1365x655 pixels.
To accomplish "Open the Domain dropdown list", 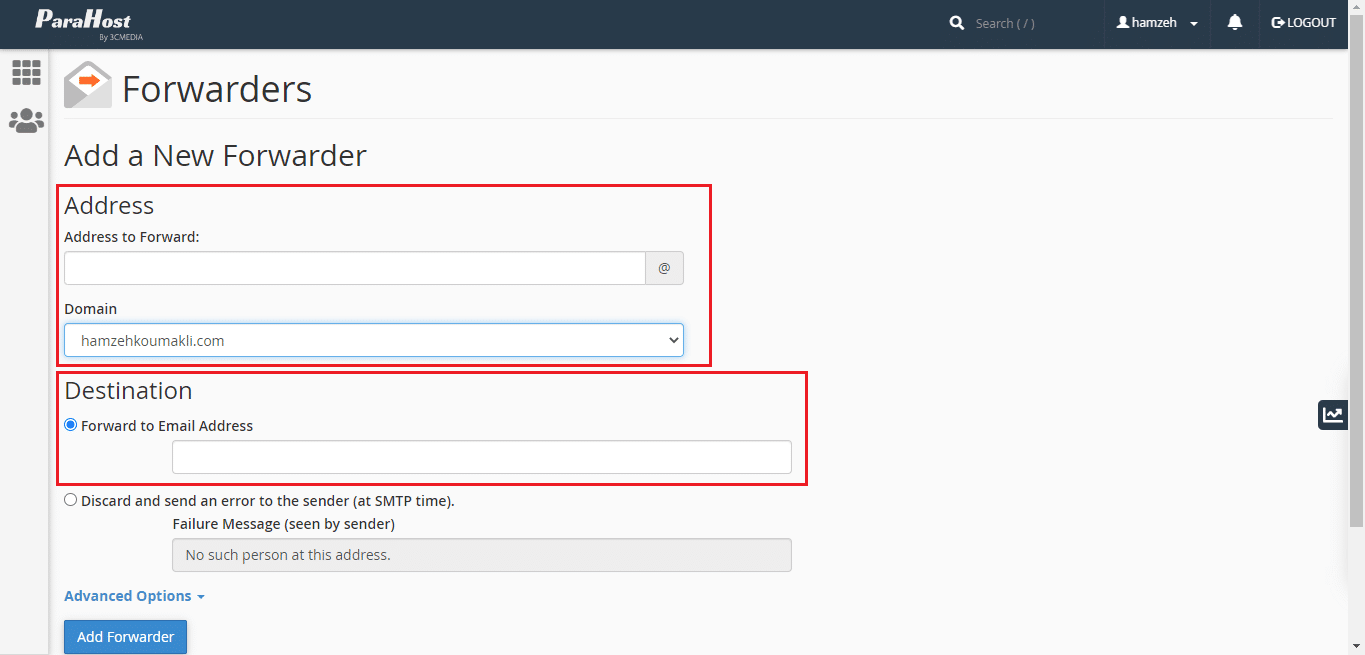I will [x=373, y=340].
